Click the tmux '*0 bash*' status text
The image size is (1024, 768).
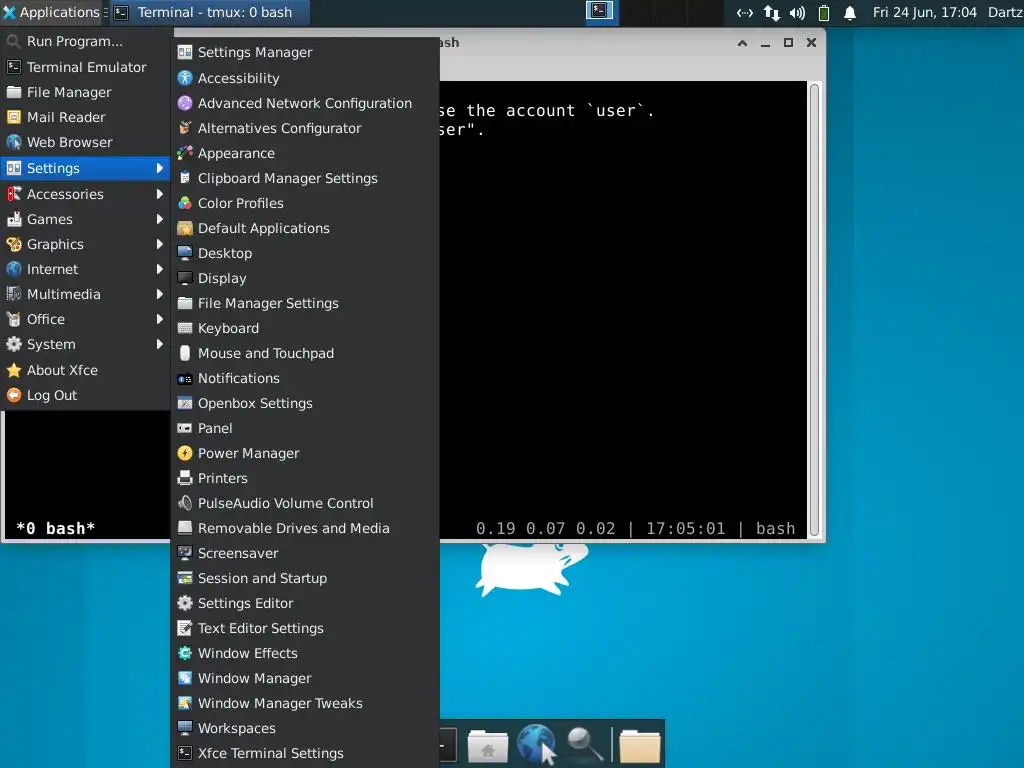[x=56, y=528]
